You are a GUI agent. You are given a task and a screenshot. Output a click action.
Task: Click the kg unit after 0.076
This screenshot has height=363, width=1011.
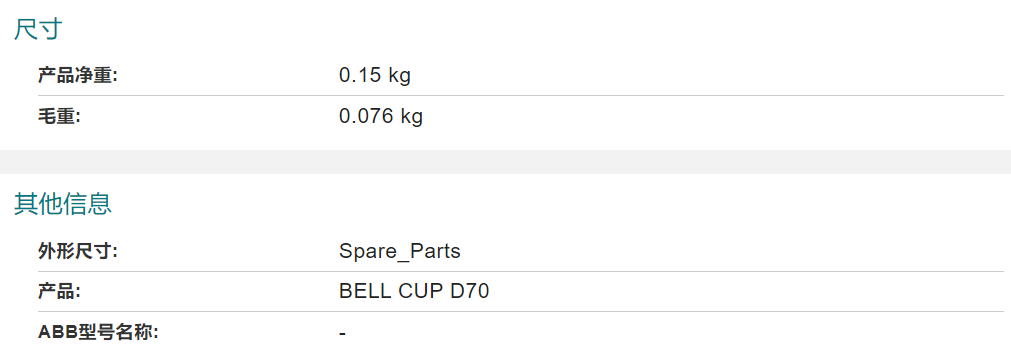coord(412,117)
